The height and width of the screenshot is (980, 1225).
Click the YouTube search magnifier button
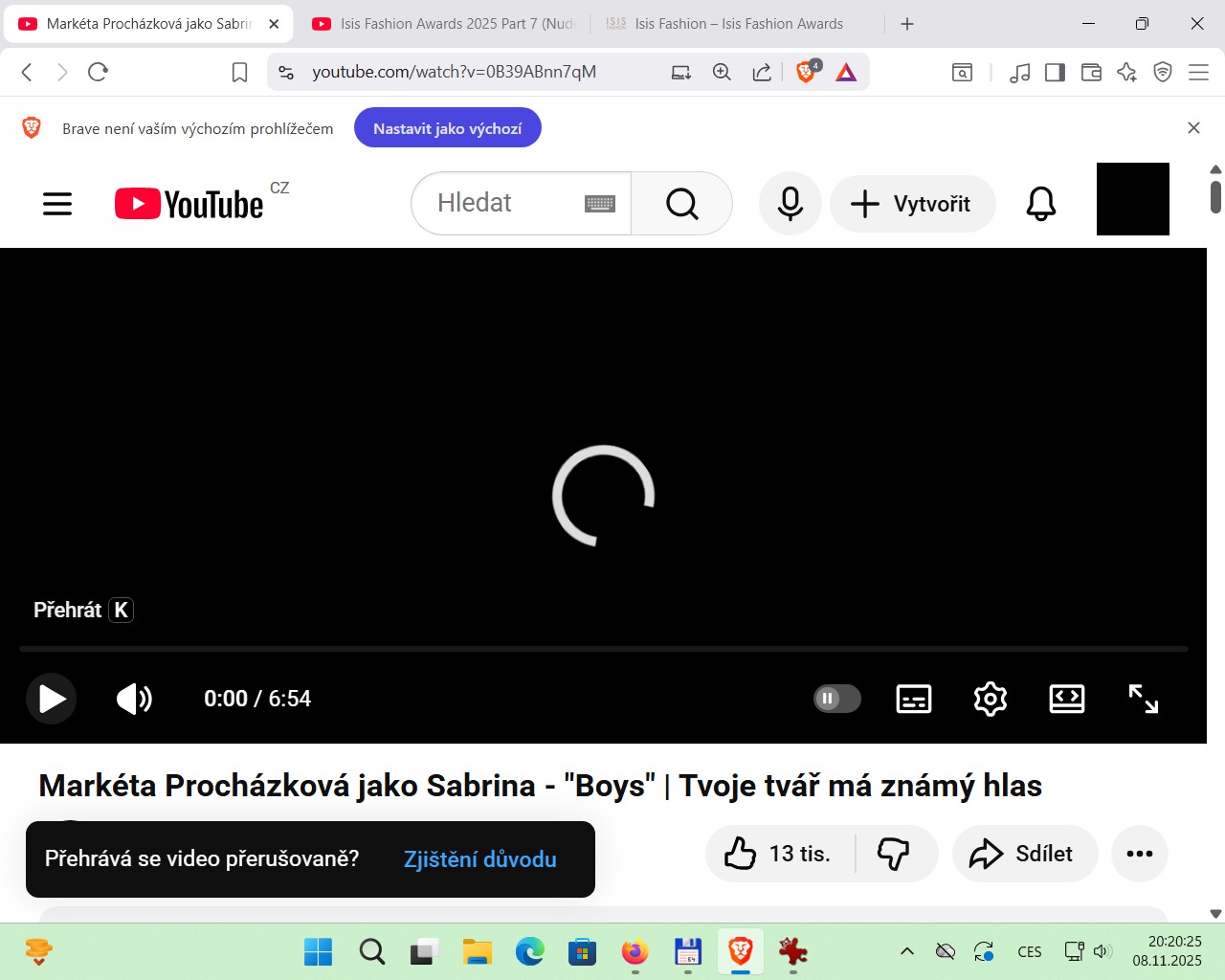click(681, 204)
